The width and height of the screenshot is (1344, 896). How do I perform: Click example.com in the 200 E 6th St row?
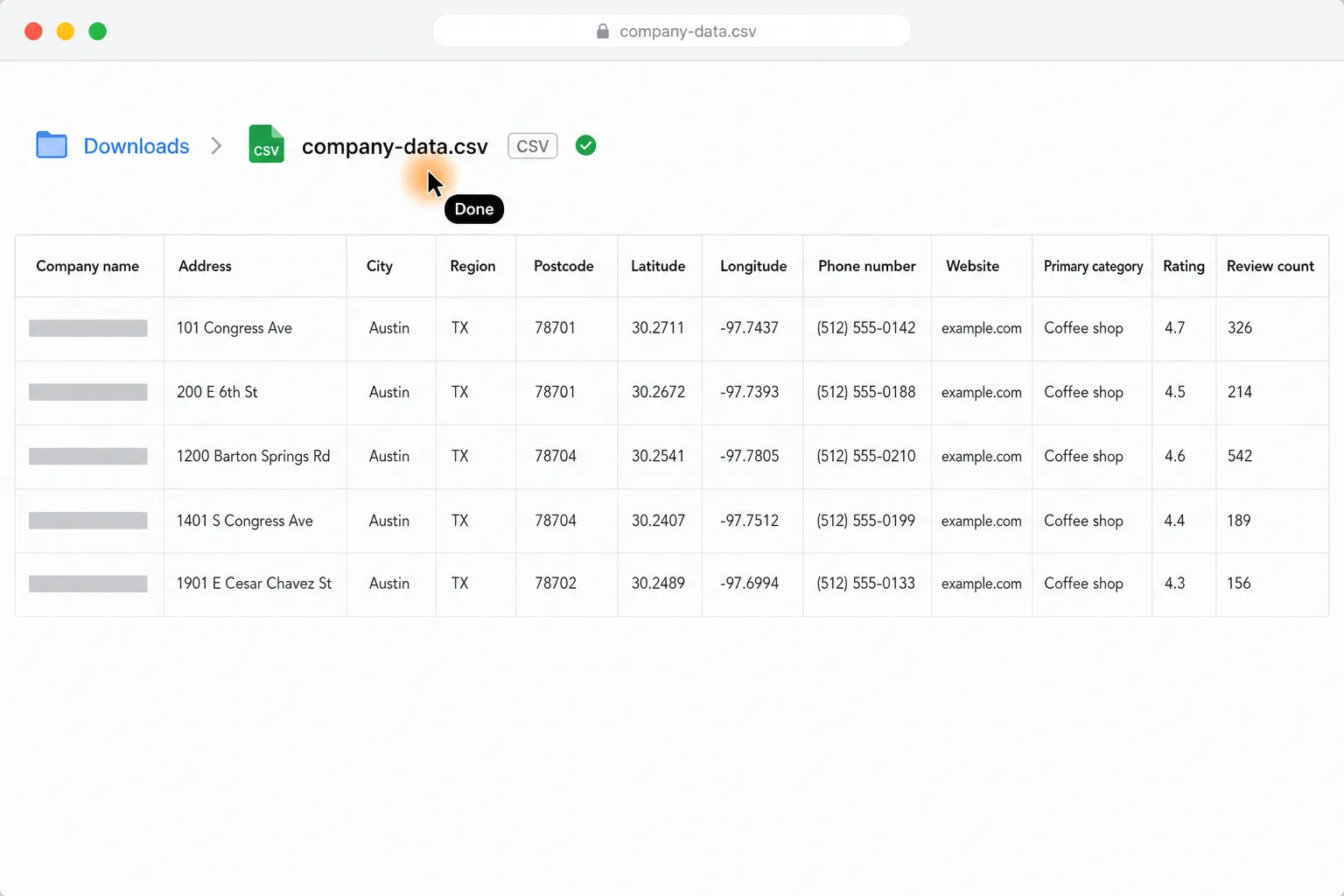982,393
